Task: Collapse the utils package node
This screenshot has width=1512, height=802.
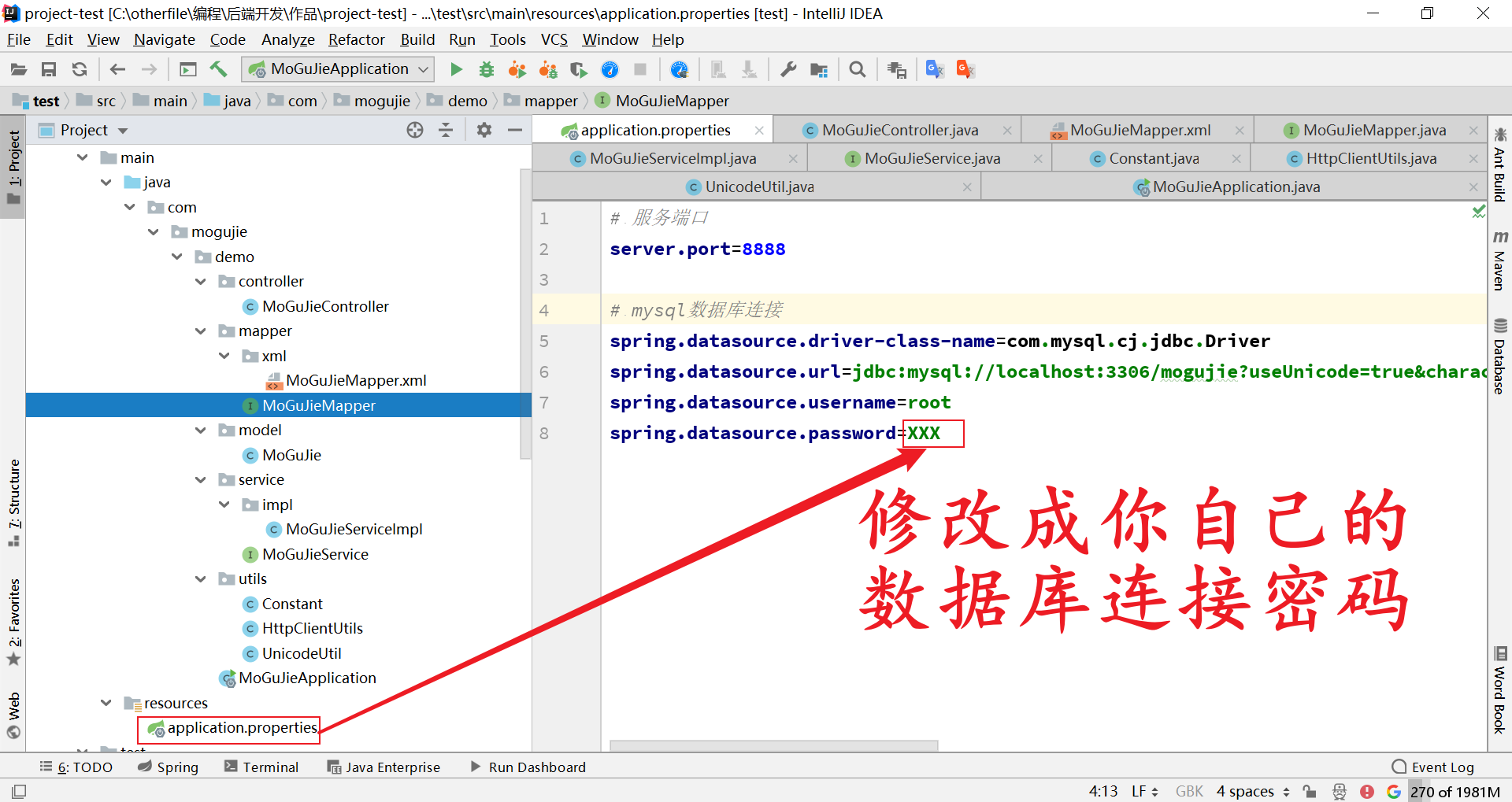Action: point(201,578)
